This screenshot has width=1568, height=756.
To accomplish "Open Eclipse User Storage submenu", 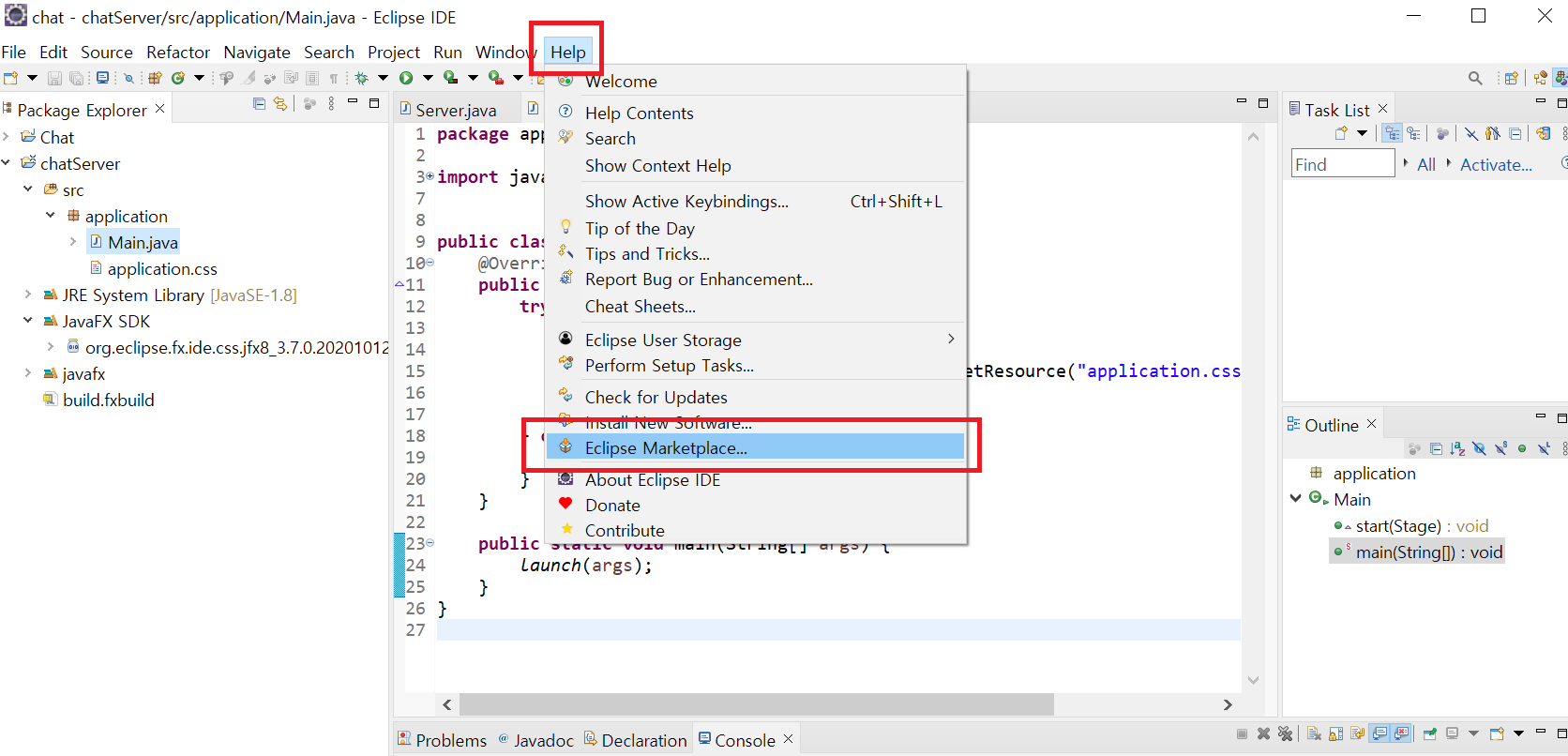I will (x=755, y=340).
